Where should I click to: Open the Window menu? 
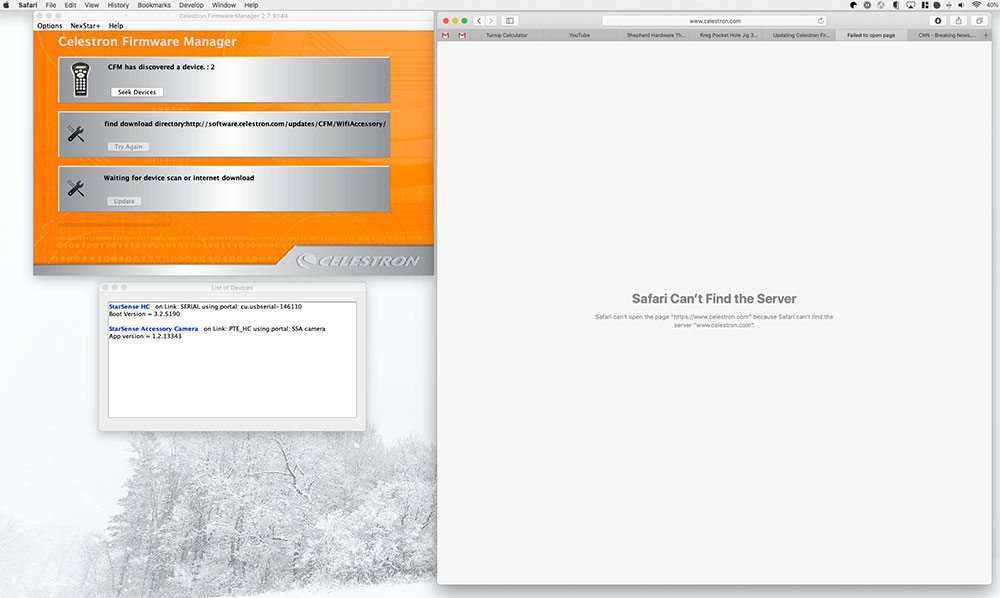point(224,4)
